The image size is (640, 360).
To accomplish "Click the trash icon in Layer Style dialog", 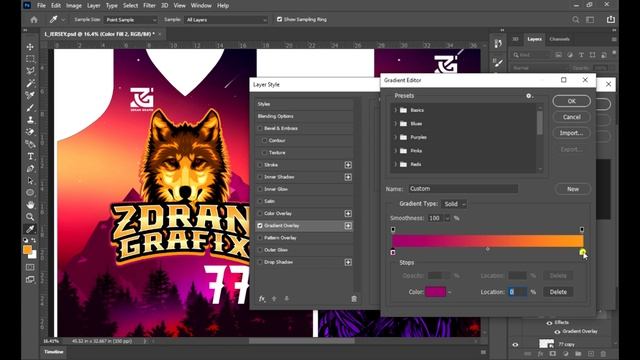I will [354, 299].
